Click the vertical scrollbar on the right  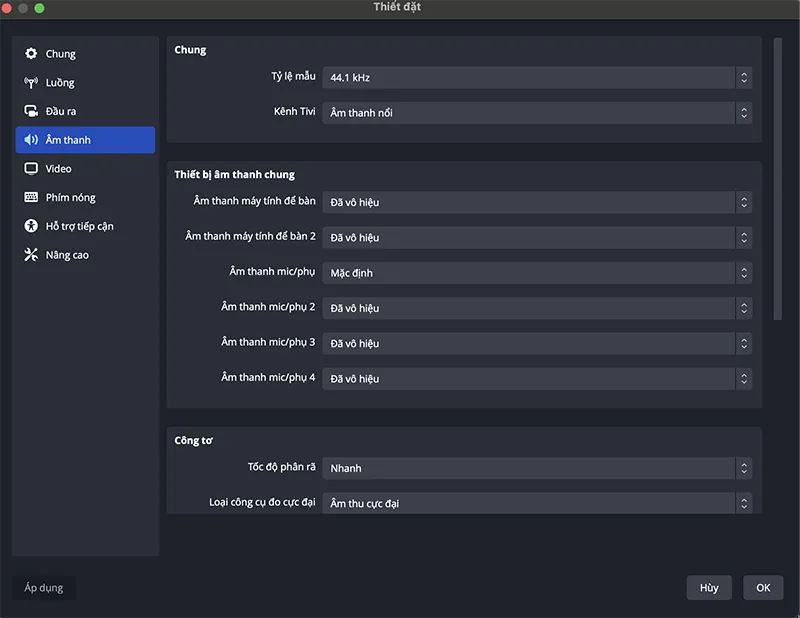pyautogui.click(x=778, y=180)
